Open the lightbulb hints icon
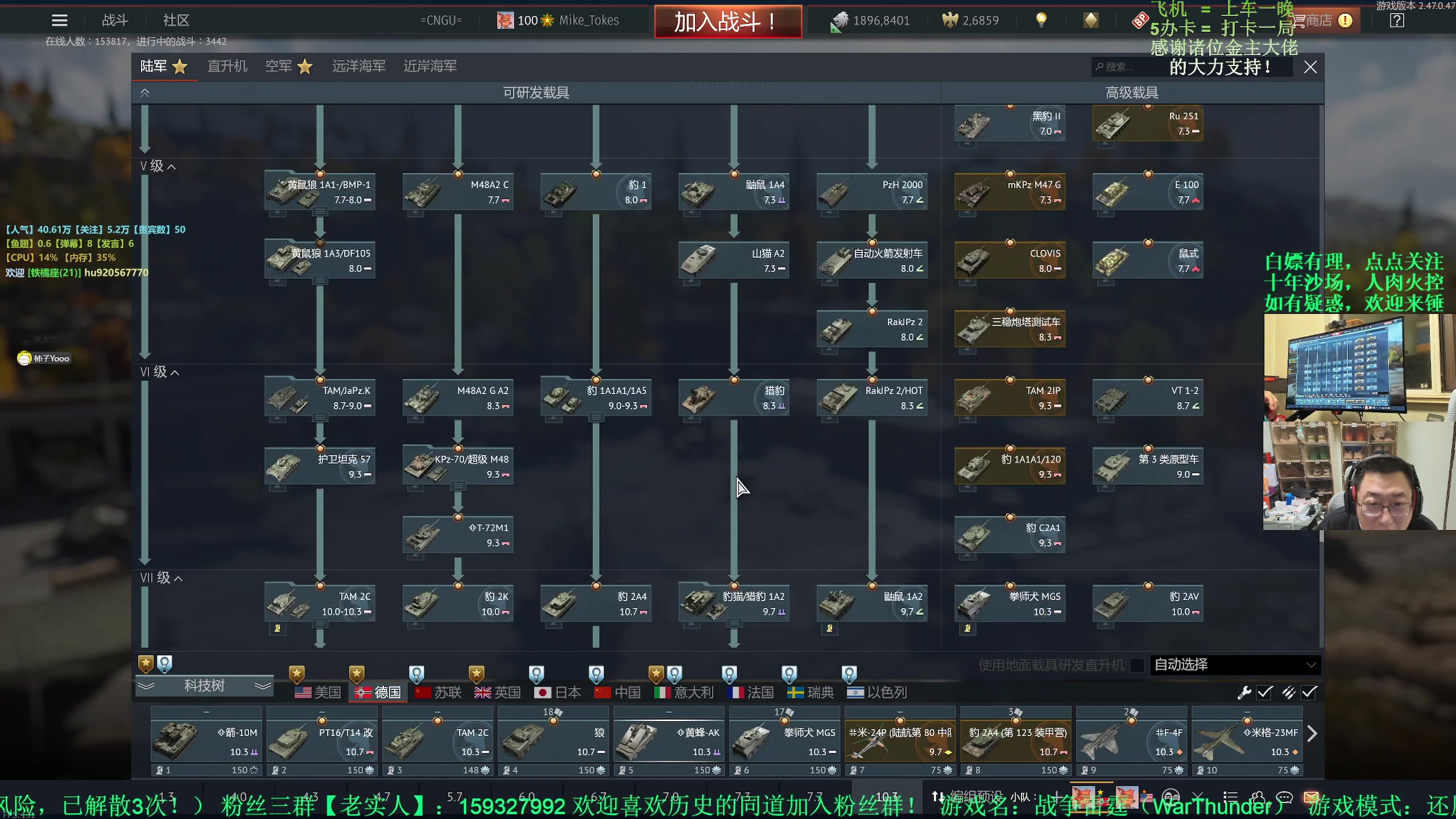 1041,20
